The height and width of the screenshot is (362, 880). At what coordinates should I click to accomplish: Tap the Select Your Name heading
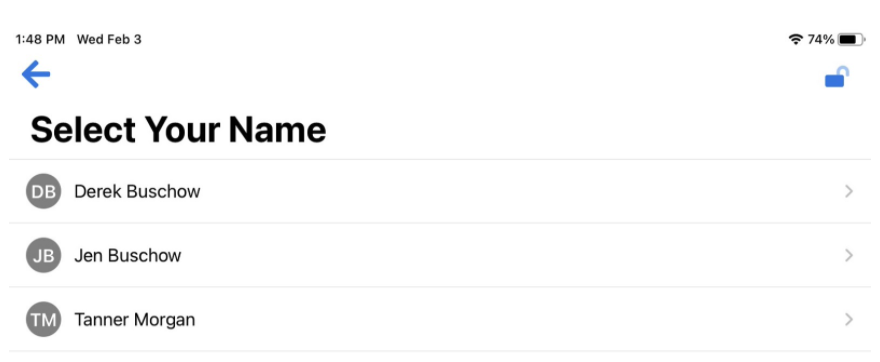click(x=178, y=129)
